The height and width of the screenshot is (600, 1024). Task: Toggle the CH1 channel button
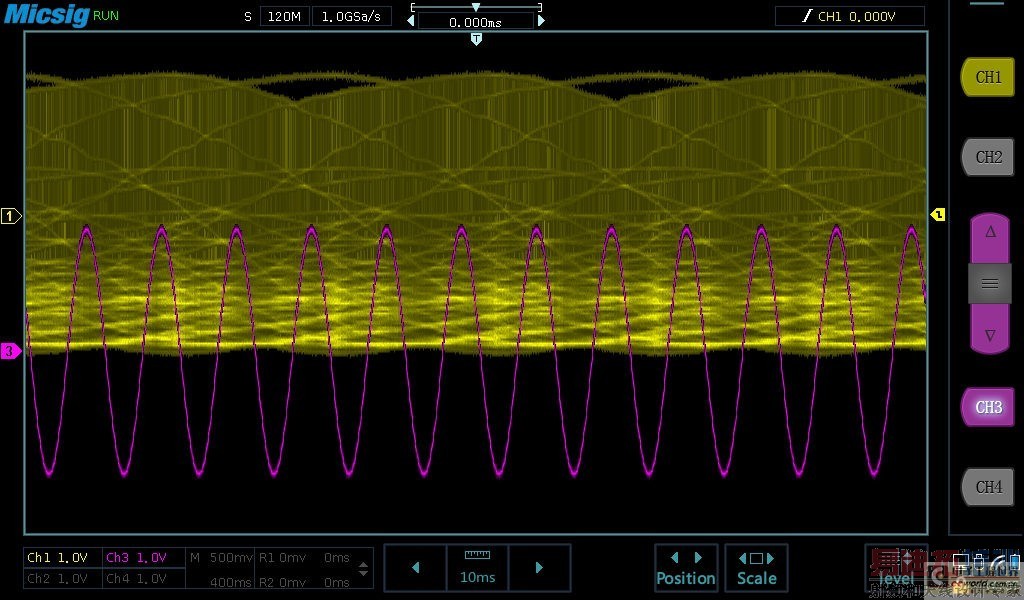(988, 77)
